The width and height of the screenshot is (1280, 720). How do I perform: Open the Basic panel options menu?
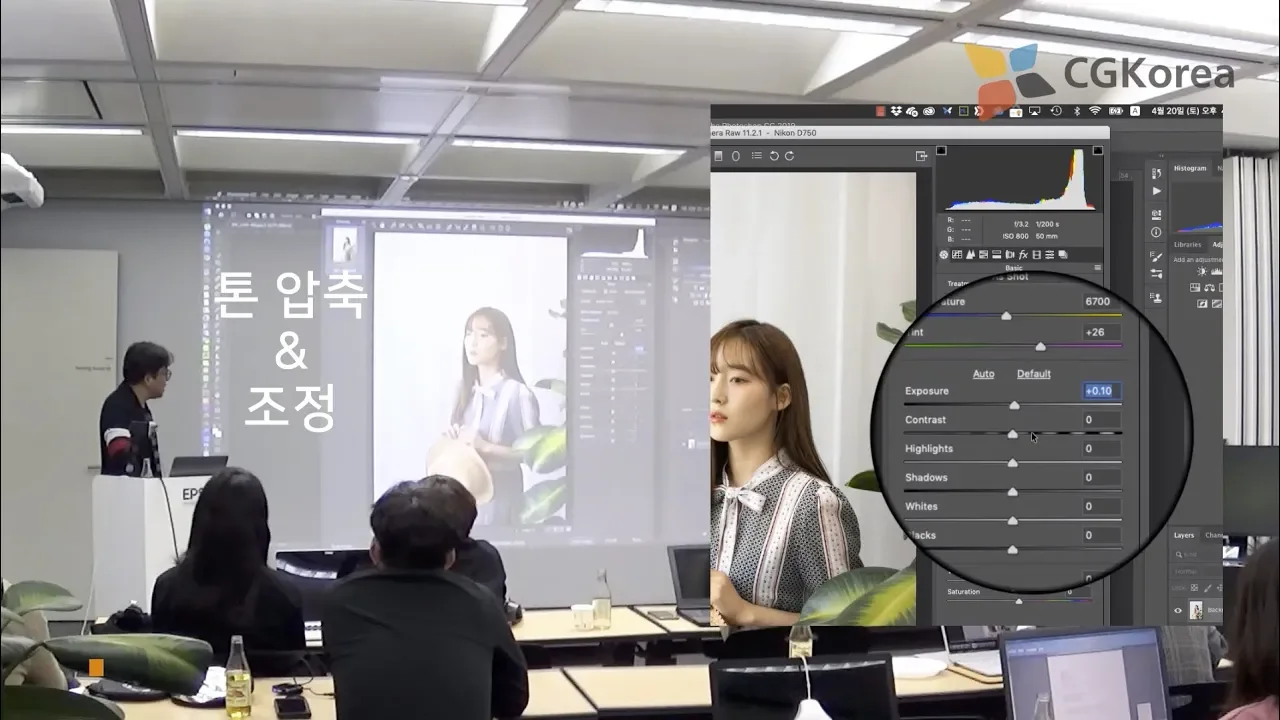[1097, 268]
